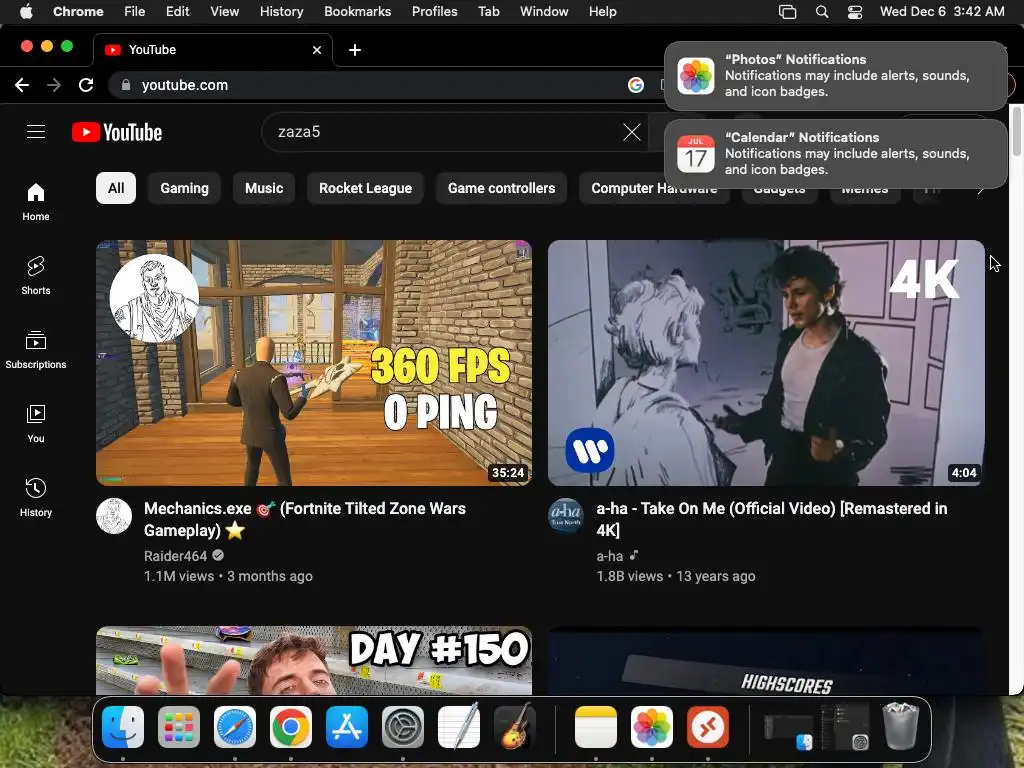The image size is (1024, 768).
Task: Reload the YouTube page
Action: [x=86, y=85]
